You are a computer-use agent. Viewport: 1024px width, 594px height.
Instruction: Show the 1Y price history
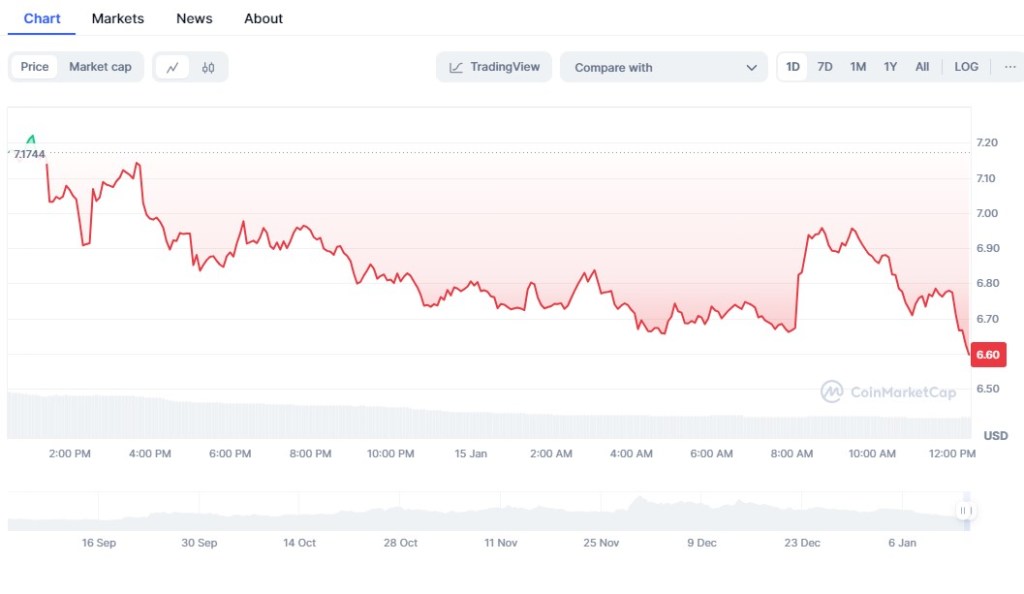tap(890, 67)
